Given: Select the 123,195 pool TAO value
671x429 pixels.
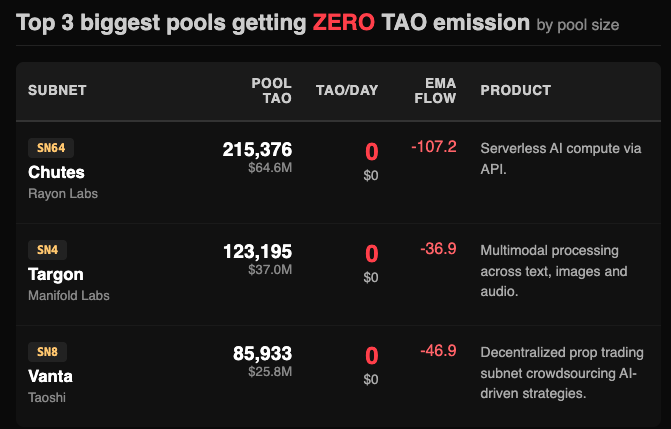Looking at the screenshot, I should click(x=257, y=251).
